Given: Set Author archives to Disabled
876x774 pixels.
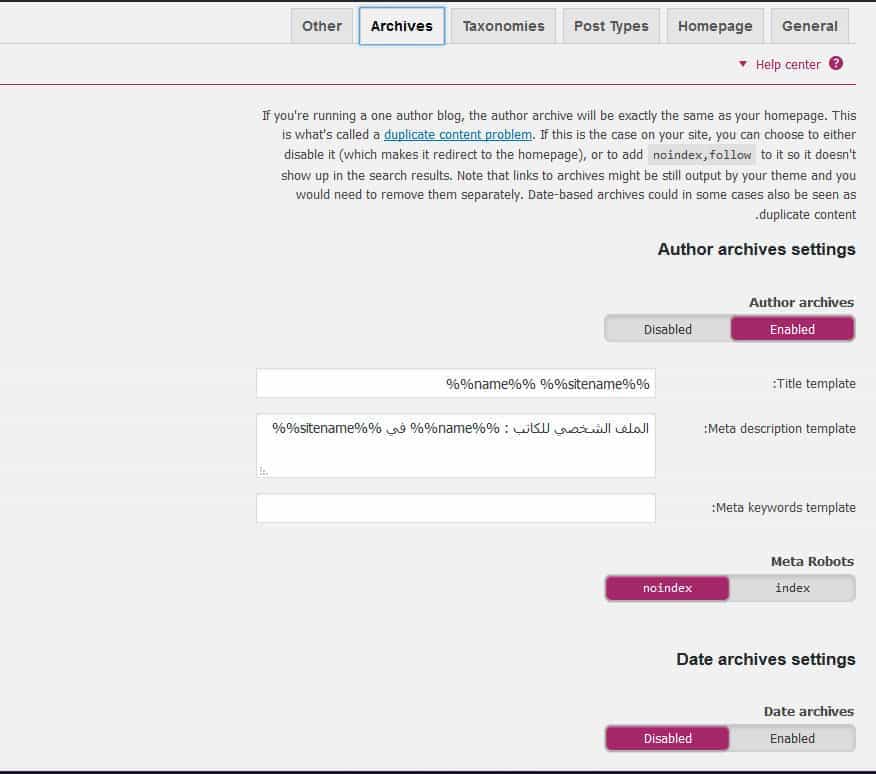Looking at the screenshot, I should click(668, 329).
